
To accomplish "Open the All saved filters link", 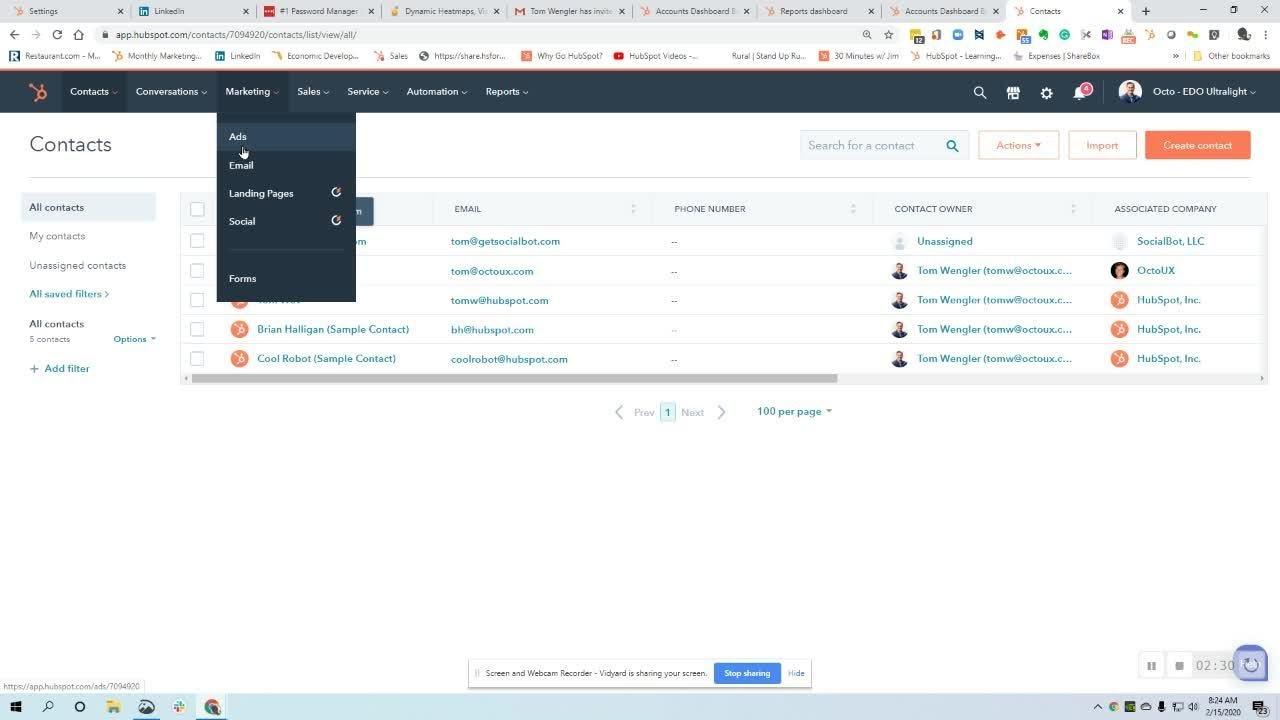I will pyautogui.click(x=69, y=294).
